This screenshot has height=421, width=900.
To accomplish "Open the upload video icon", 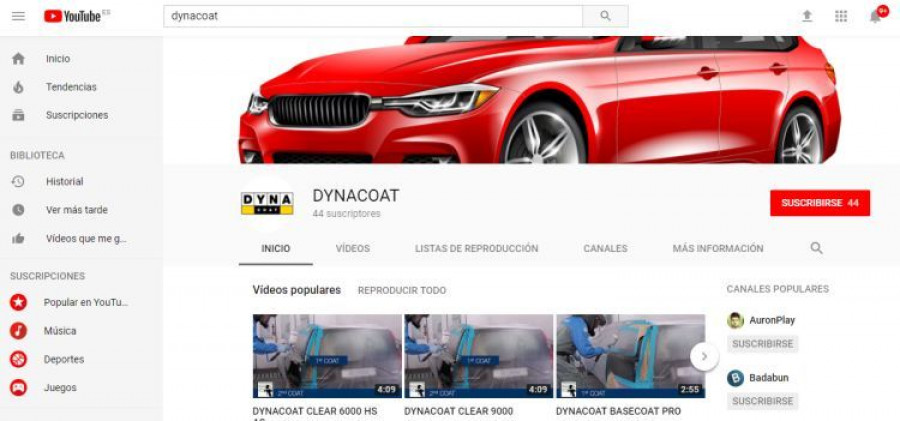I will [807, 16].
